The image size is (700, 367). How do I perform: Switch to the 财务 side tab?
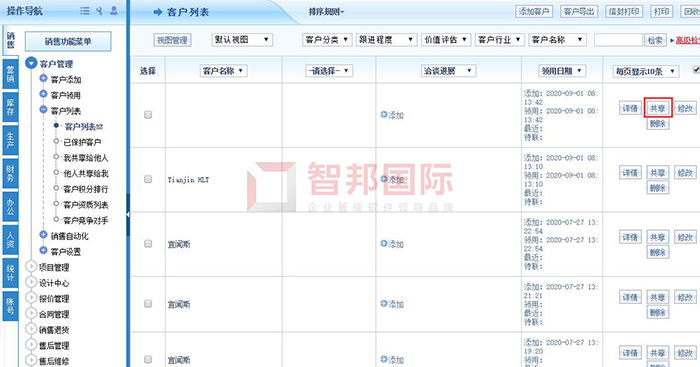pyautogui.click(x=10, y=174)
